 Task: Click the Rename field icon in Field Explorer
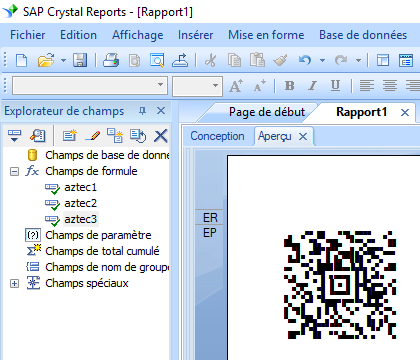pyautogui.click(x=138, y=136)
